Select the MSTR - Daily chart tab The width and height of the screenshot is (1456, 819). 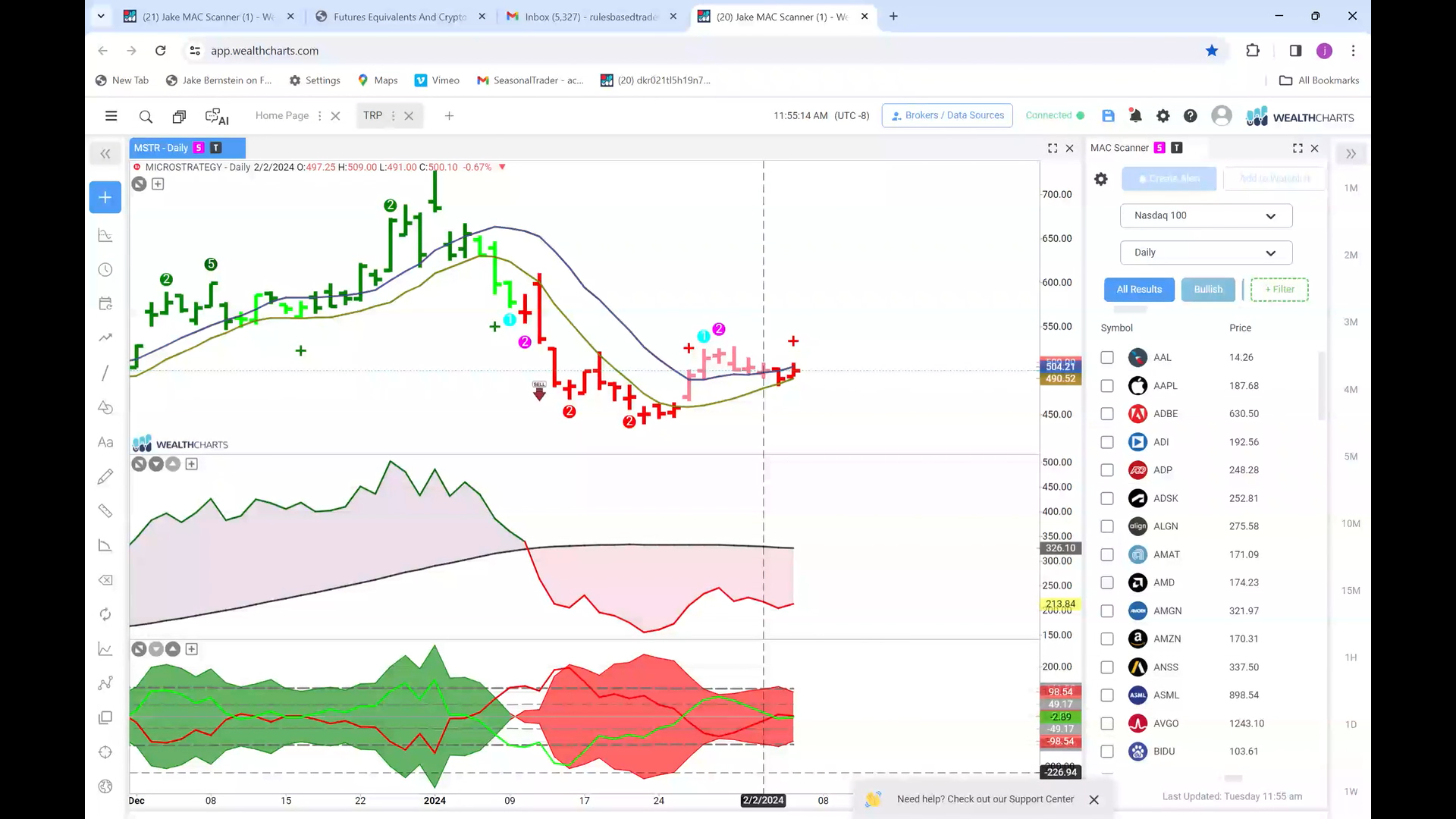click(x=187, y=148)
